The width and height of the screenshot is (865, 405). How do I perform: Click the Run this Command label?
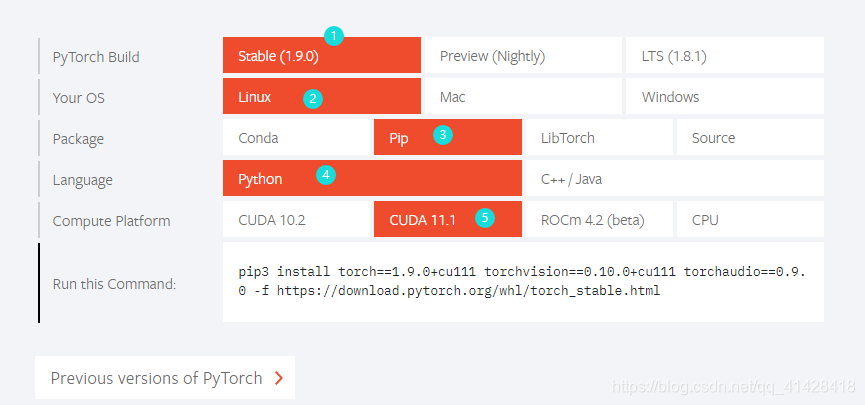coord(114,284)
